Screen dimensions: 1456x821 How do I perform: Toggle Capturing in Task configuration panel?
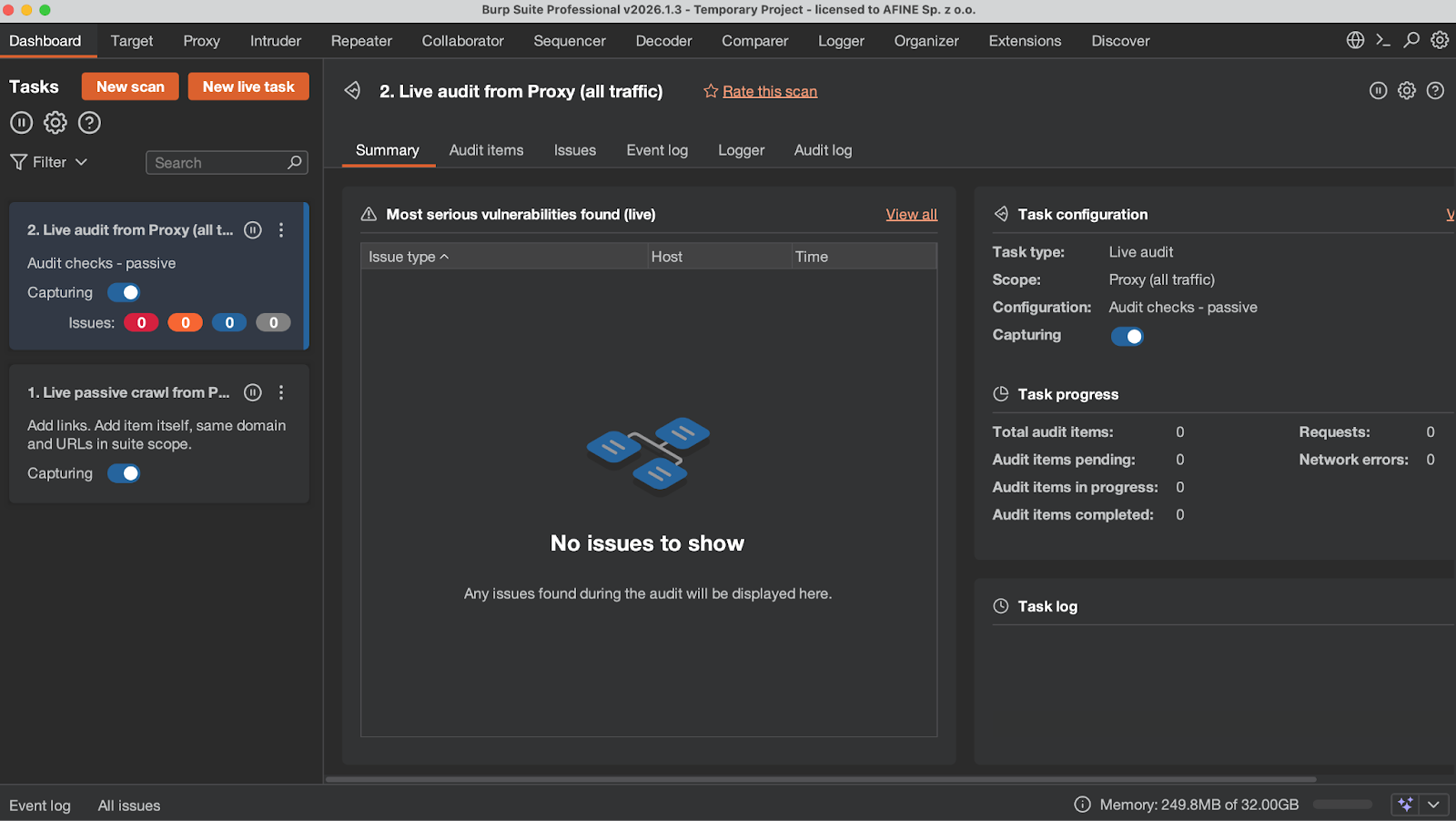[x=1127, y=336]
